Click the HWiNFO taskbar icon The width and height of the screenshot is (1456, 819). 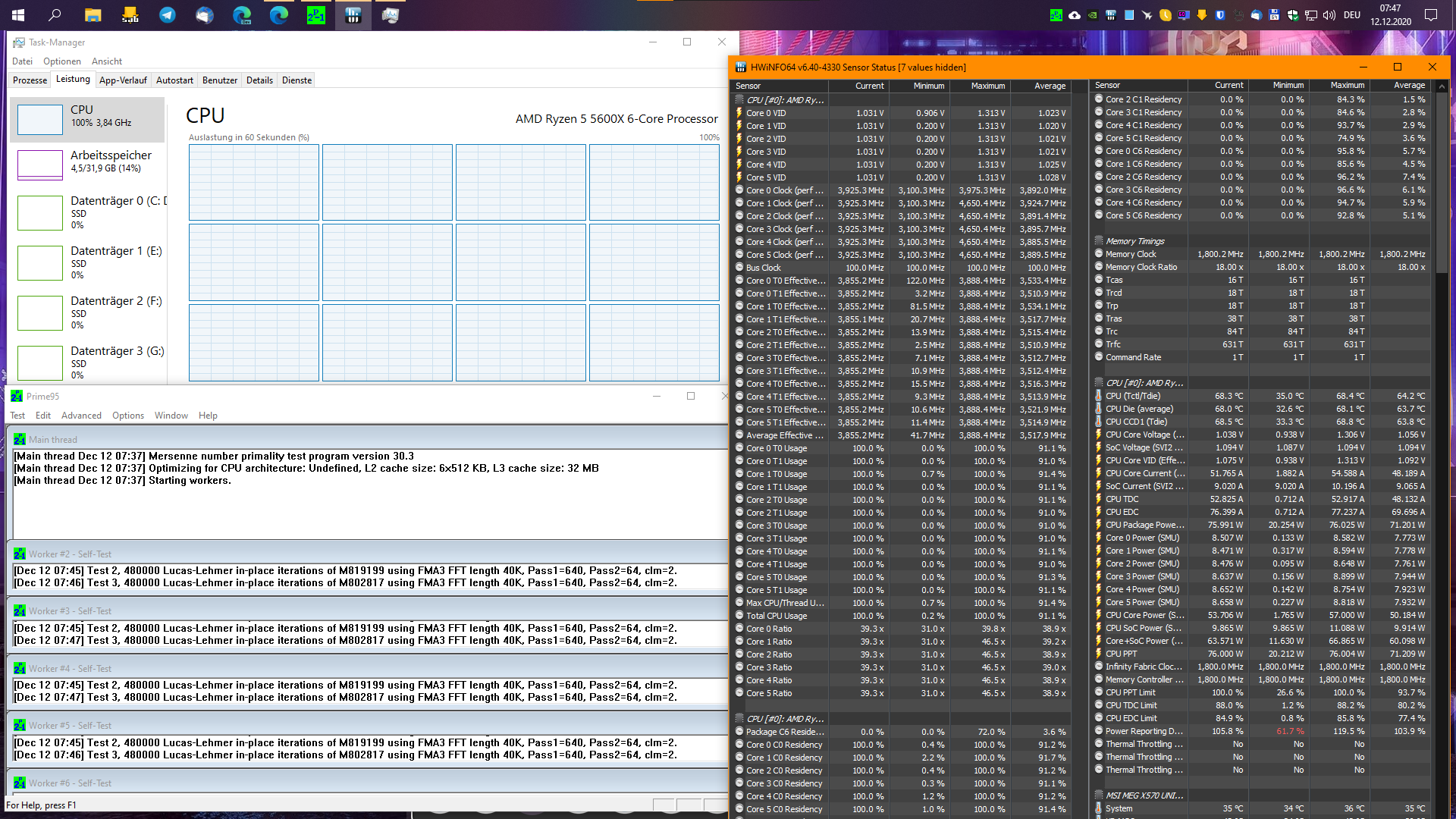click(x=353, y=14)
